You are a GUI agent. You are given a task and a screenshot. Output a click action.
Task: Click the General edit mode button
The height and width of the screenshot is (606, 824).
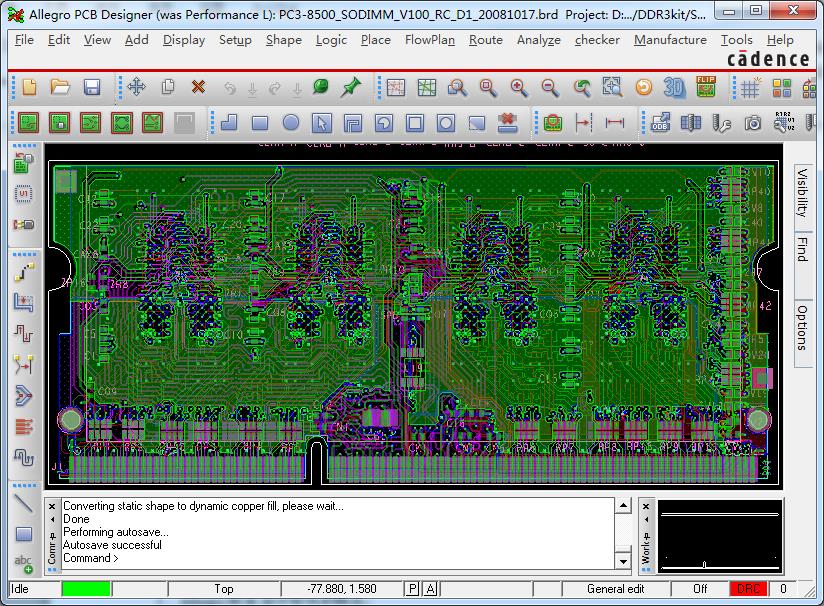[x=614, y=588]
